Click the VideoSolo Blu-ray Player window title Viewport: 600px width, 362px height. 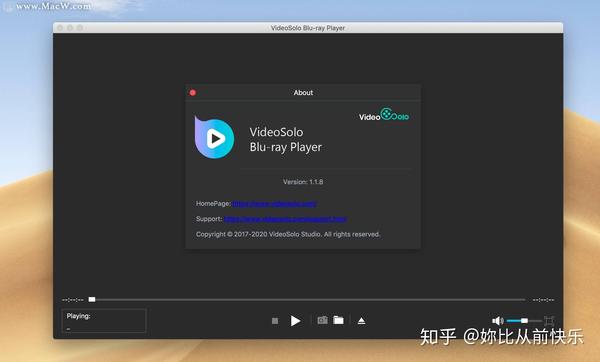pos(308,28)
